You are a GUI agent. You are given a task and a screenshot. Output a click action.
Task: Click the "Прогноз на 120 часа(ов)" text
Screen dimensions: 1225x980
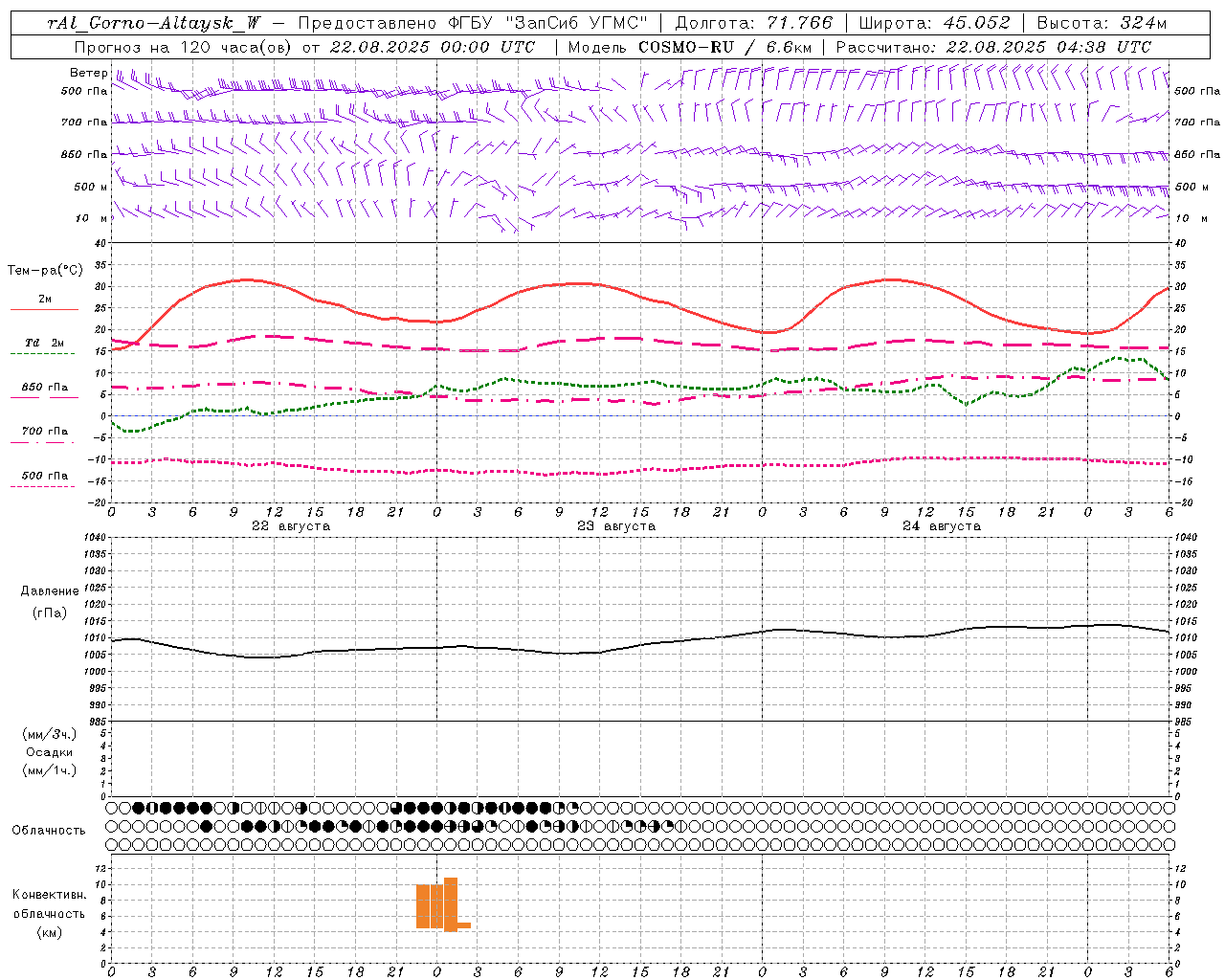[185, 47]
